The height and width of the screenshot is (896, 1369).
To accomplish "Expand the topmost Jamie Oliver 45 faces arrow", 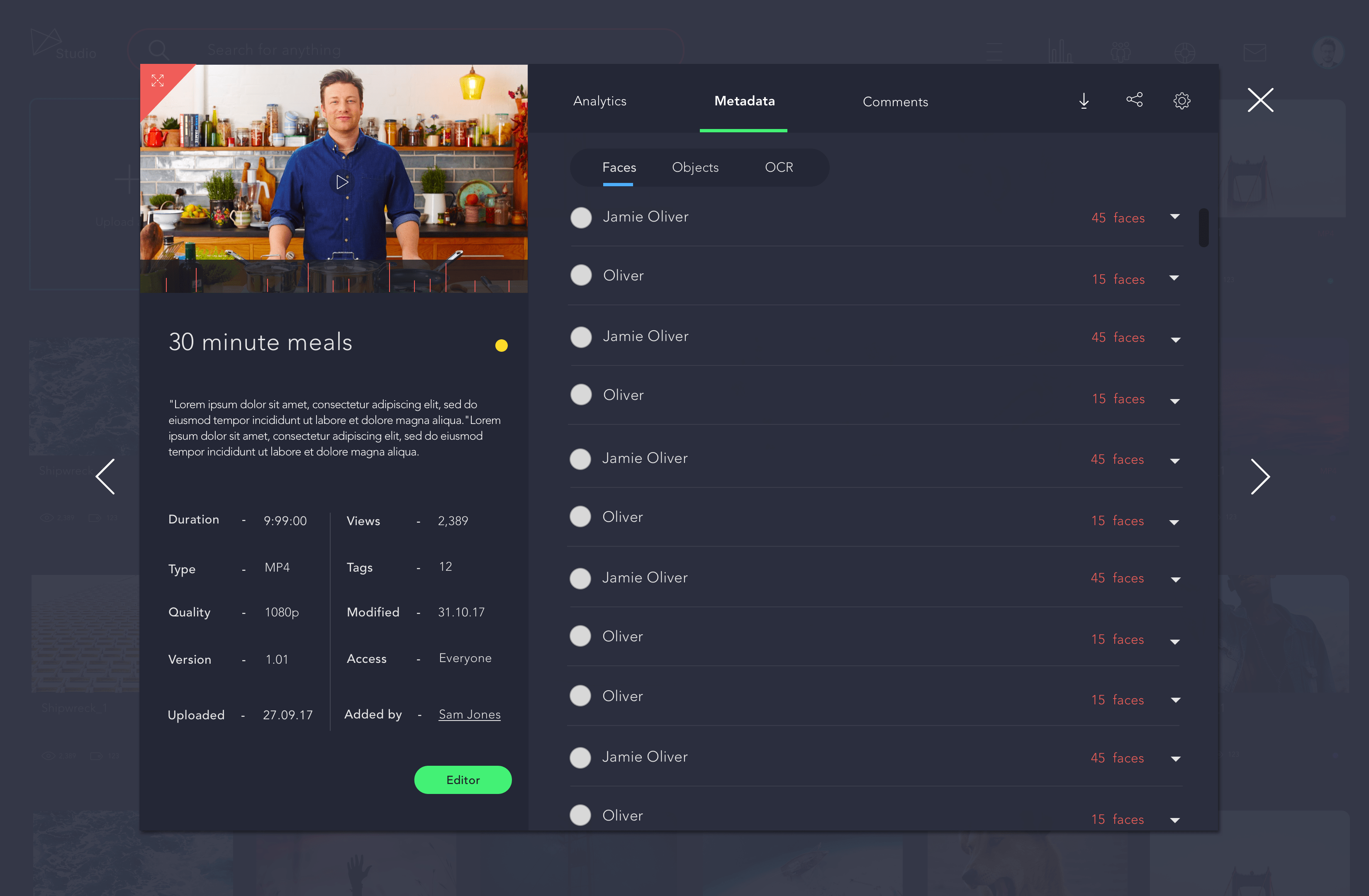I will pos(1175,217).
